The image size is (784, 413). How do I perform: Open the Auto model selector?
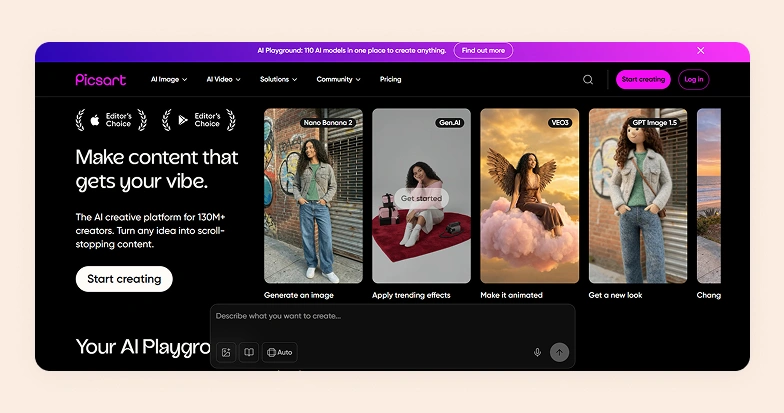280,352
